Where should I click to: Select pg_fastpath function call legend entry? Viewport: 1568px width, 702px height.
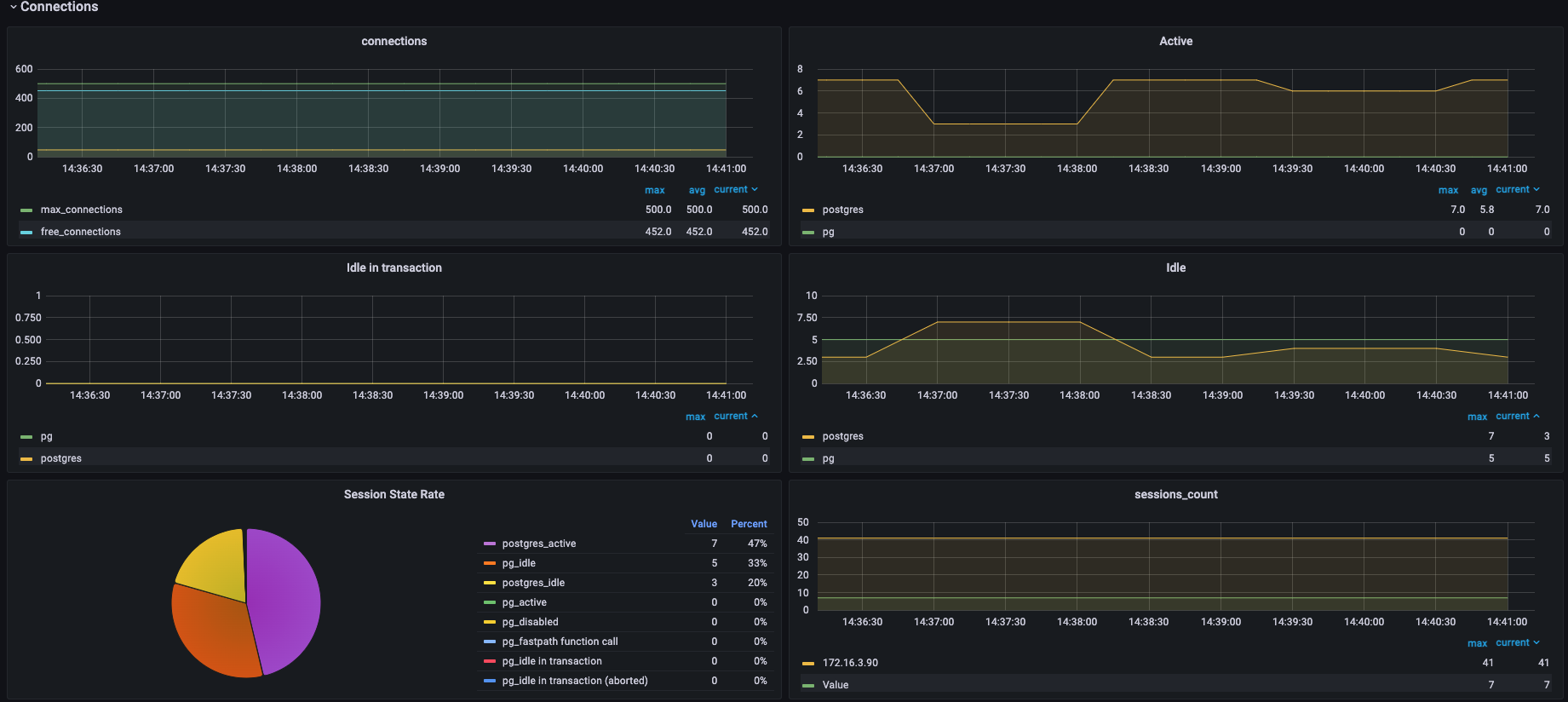tap(560, 642)
